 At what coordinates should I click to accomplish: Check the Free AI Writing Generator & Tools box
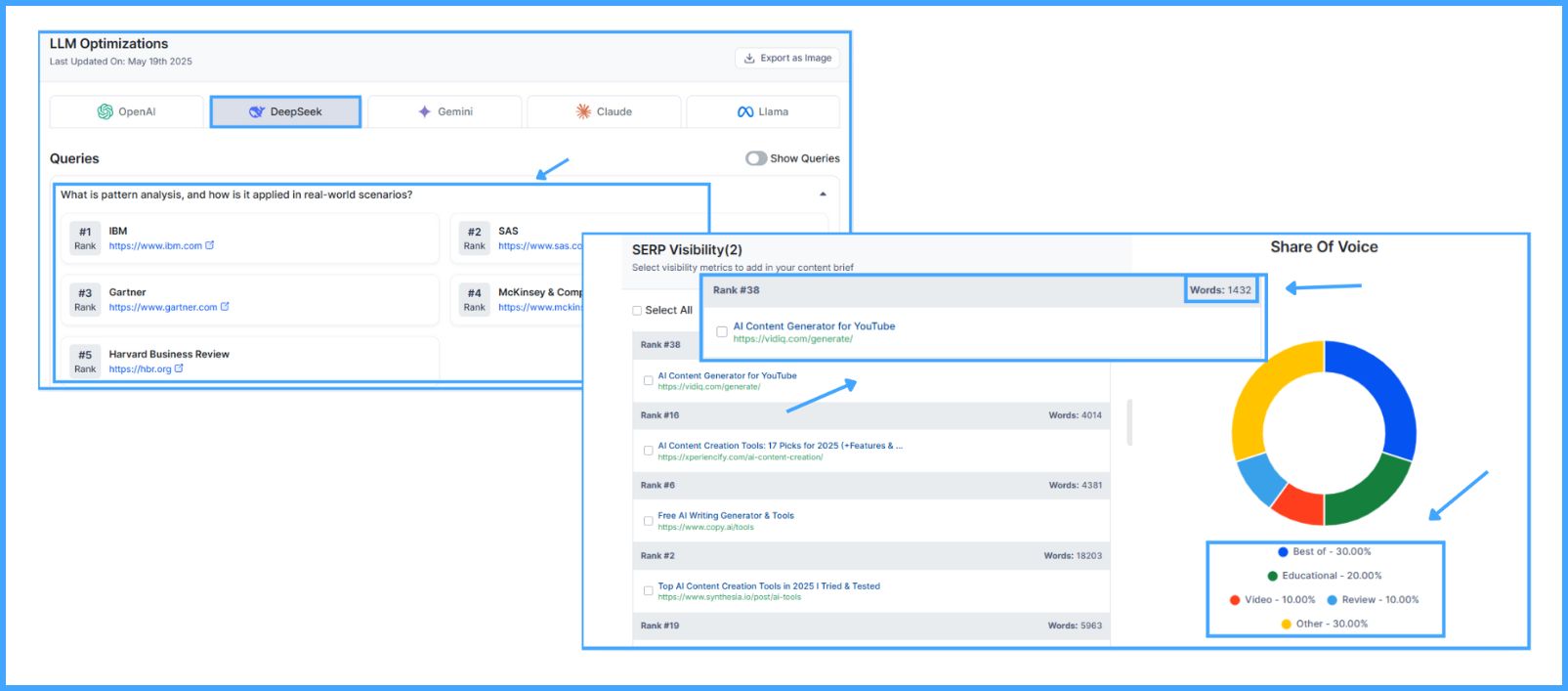[x=648, y=521]
